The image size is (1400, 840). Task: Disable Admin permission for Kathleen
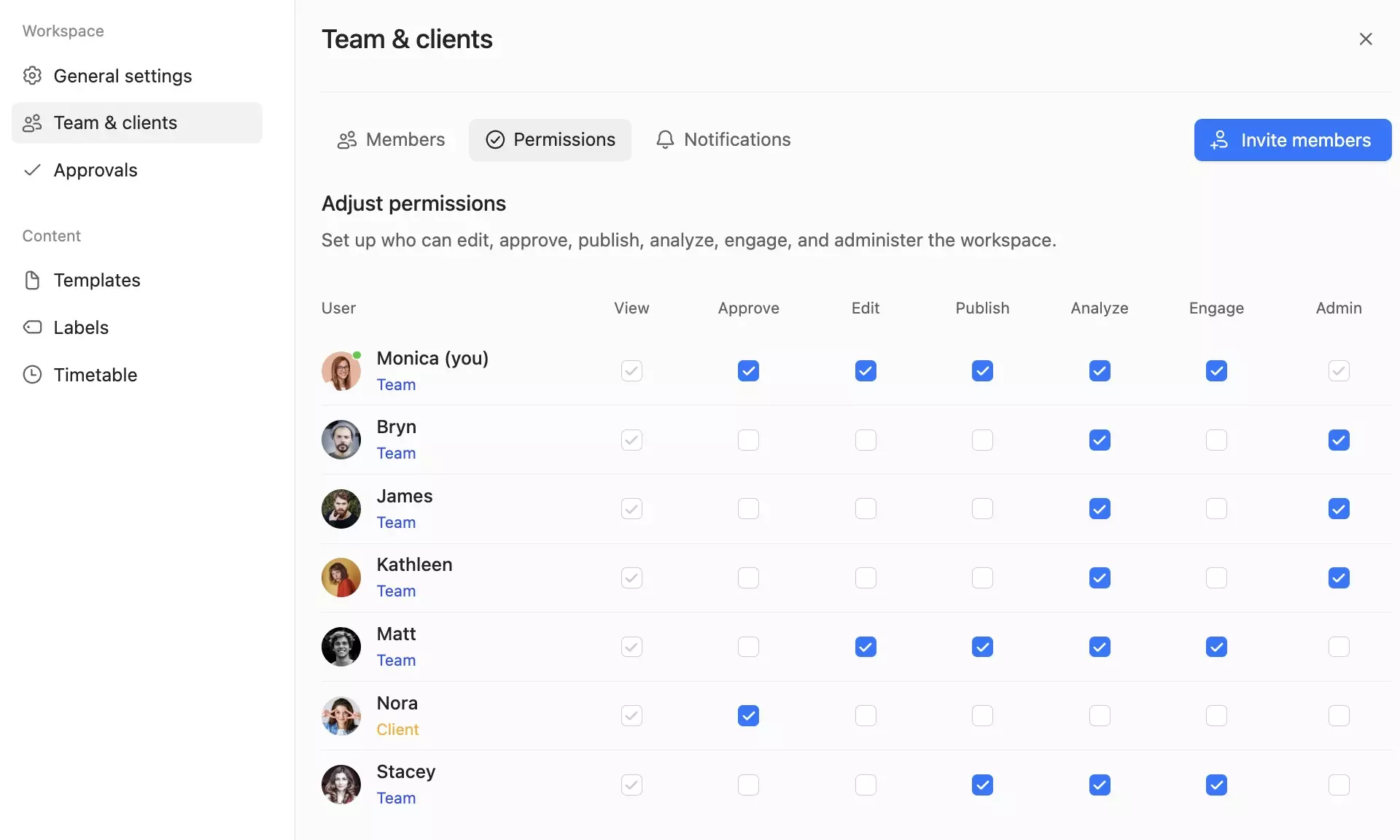pos(1339,577)
